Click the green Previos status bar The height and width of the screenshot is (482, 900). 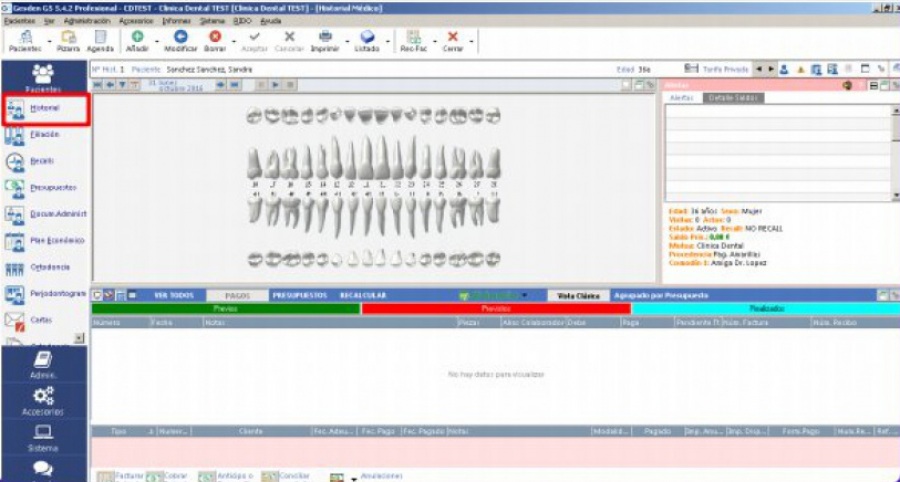coord(226,309)
